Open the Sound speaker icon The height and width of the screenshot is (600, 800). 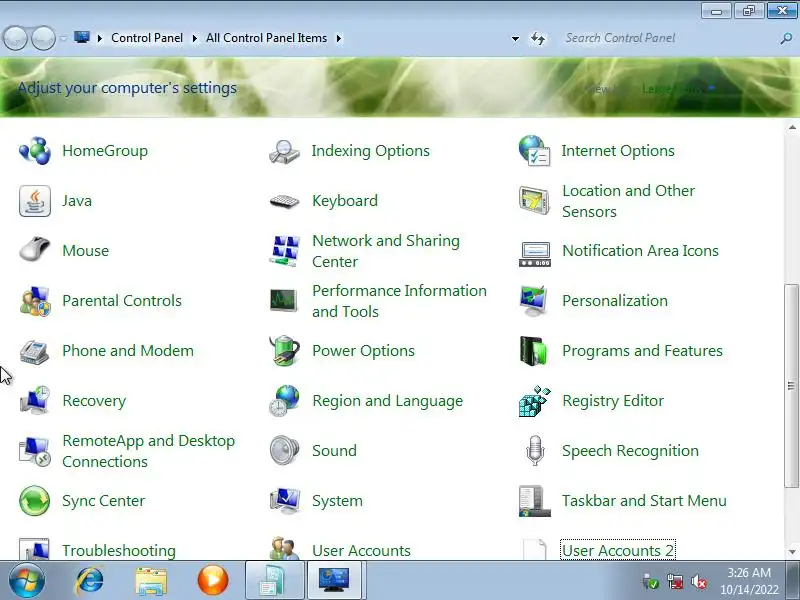click(284, 451)
